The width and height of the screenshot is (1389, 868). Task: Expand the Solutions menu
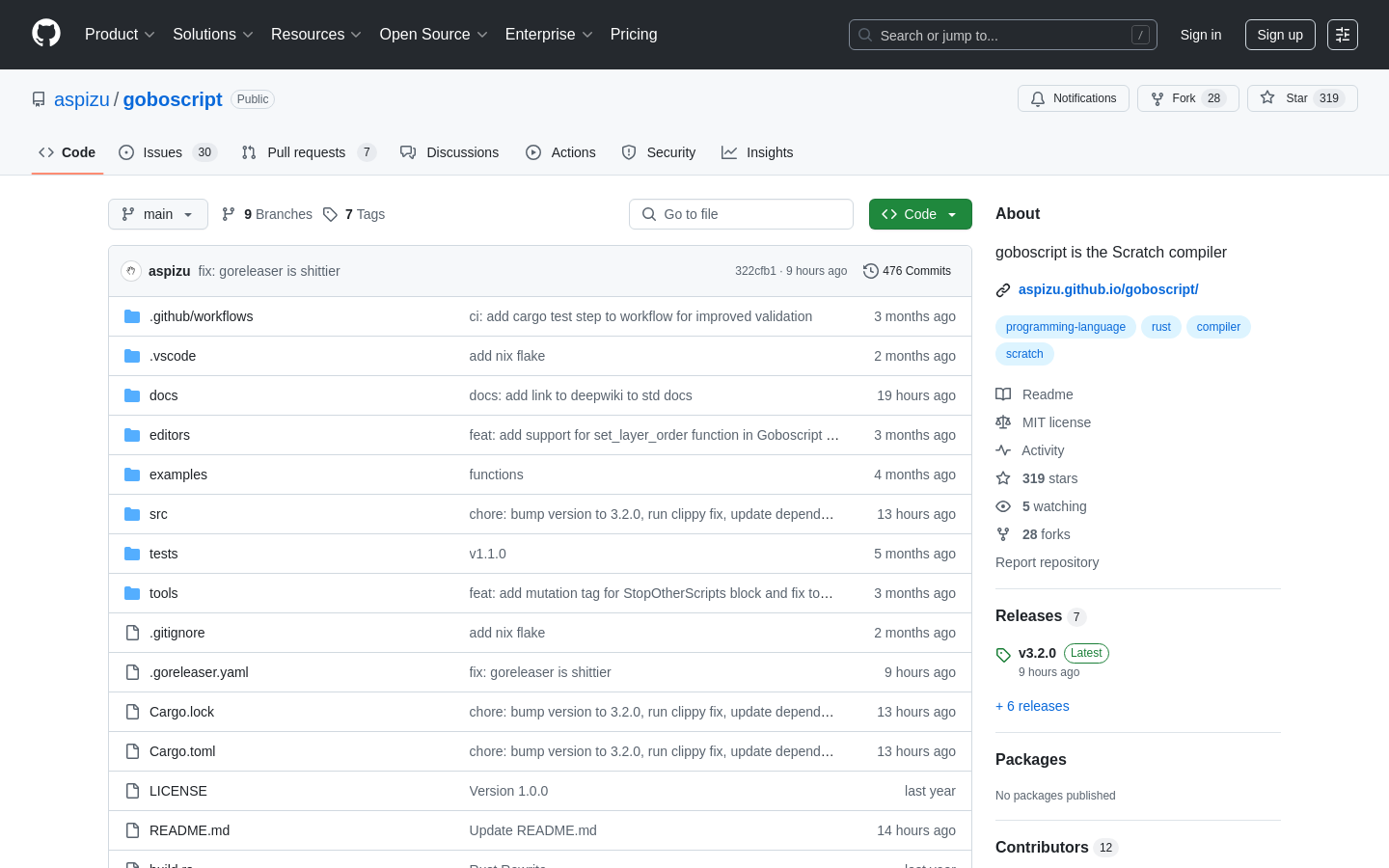[x=213, y=35]
